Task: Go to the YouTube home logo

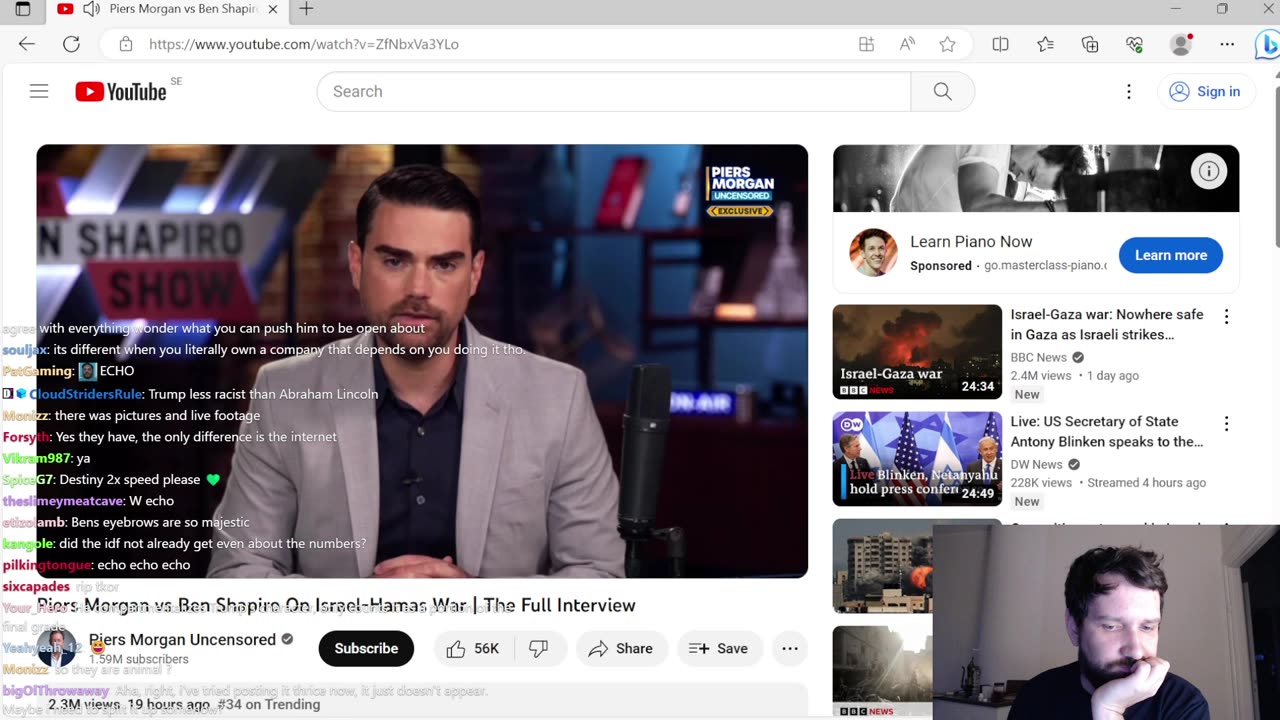Action: [x=121, y=91]
